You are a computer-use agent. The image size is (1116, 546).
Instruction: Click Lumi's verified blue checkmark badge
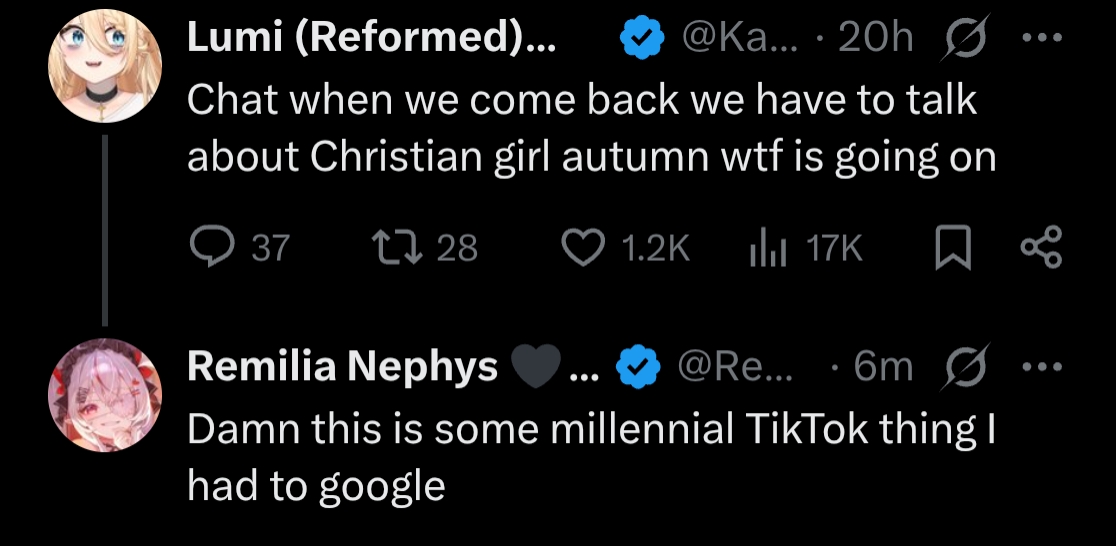point(642,38)
